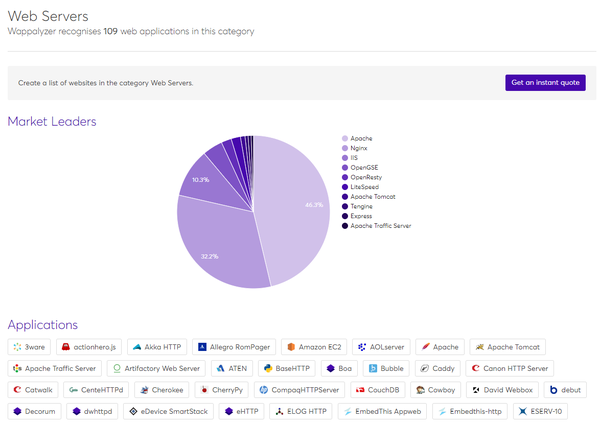The width and height of the screenshot is (600, 423).
Task: Open the ELOG HTTP link
Action: click(301, 411)
